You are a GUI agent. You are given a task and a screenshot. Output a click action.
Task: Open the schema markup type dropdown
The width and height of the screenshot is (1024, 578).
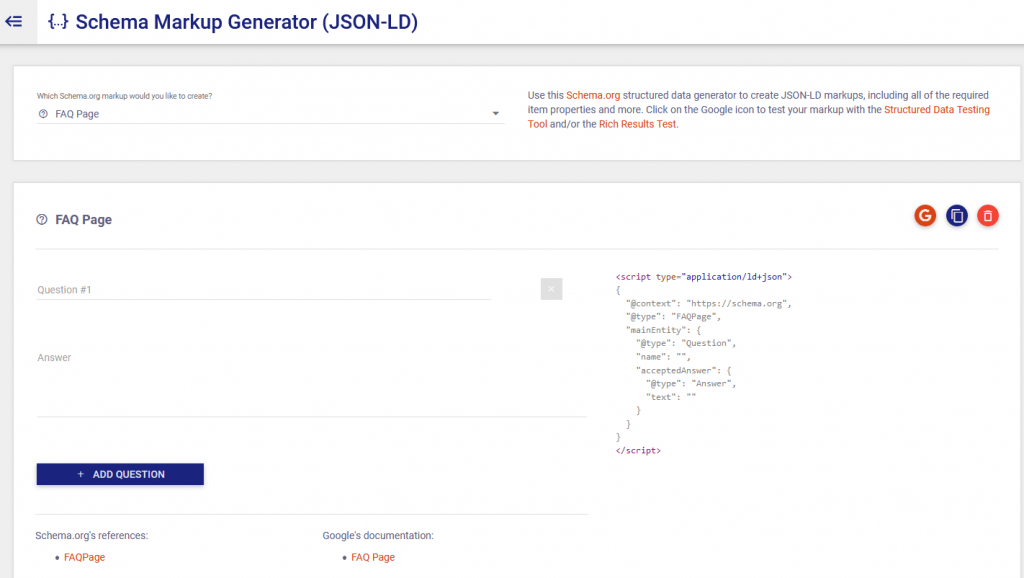270,114
